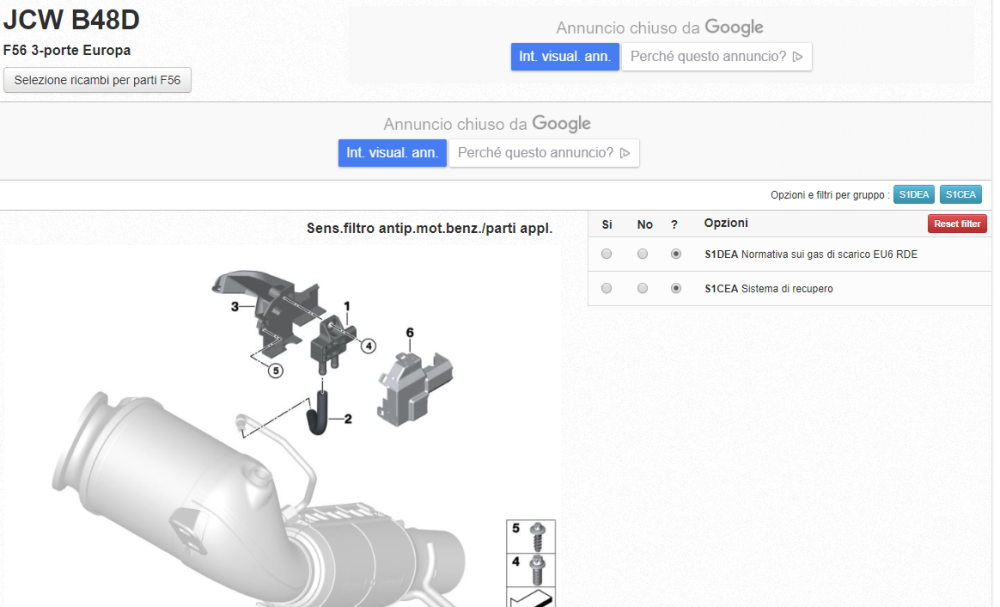Click part number 1 callout in diagram
Image resolution: width=1000 pixels, height=607 pixels.
347,307
